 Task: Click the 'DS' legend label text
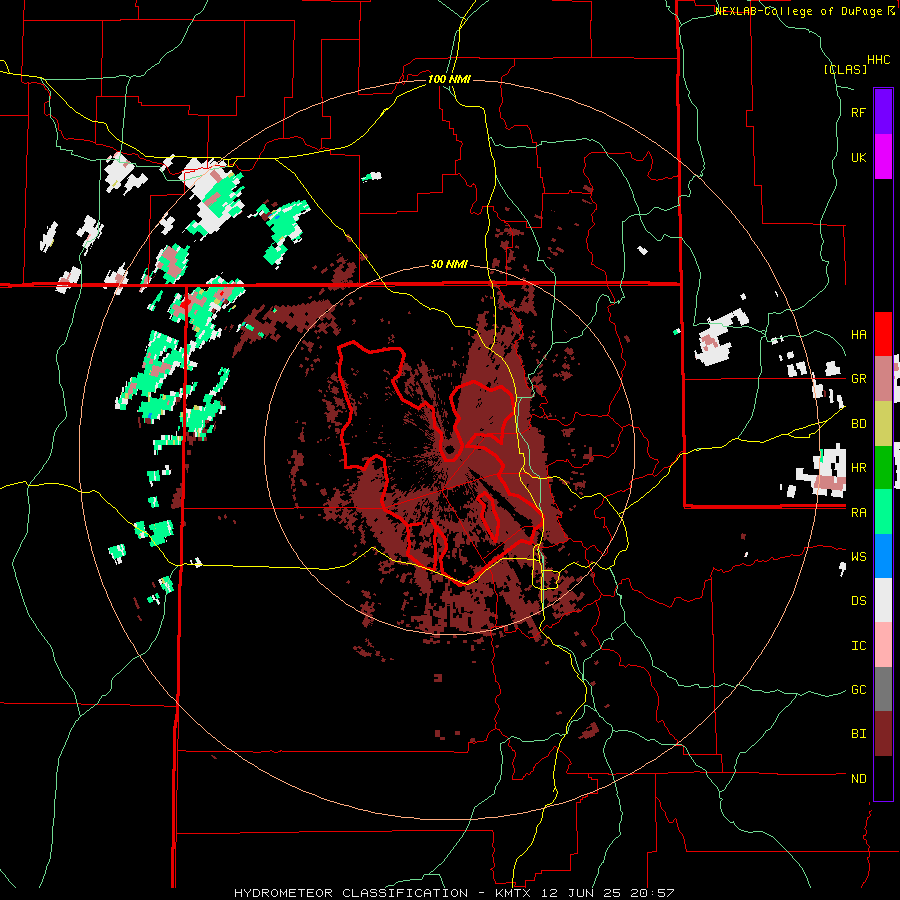[x=858, y=601]
